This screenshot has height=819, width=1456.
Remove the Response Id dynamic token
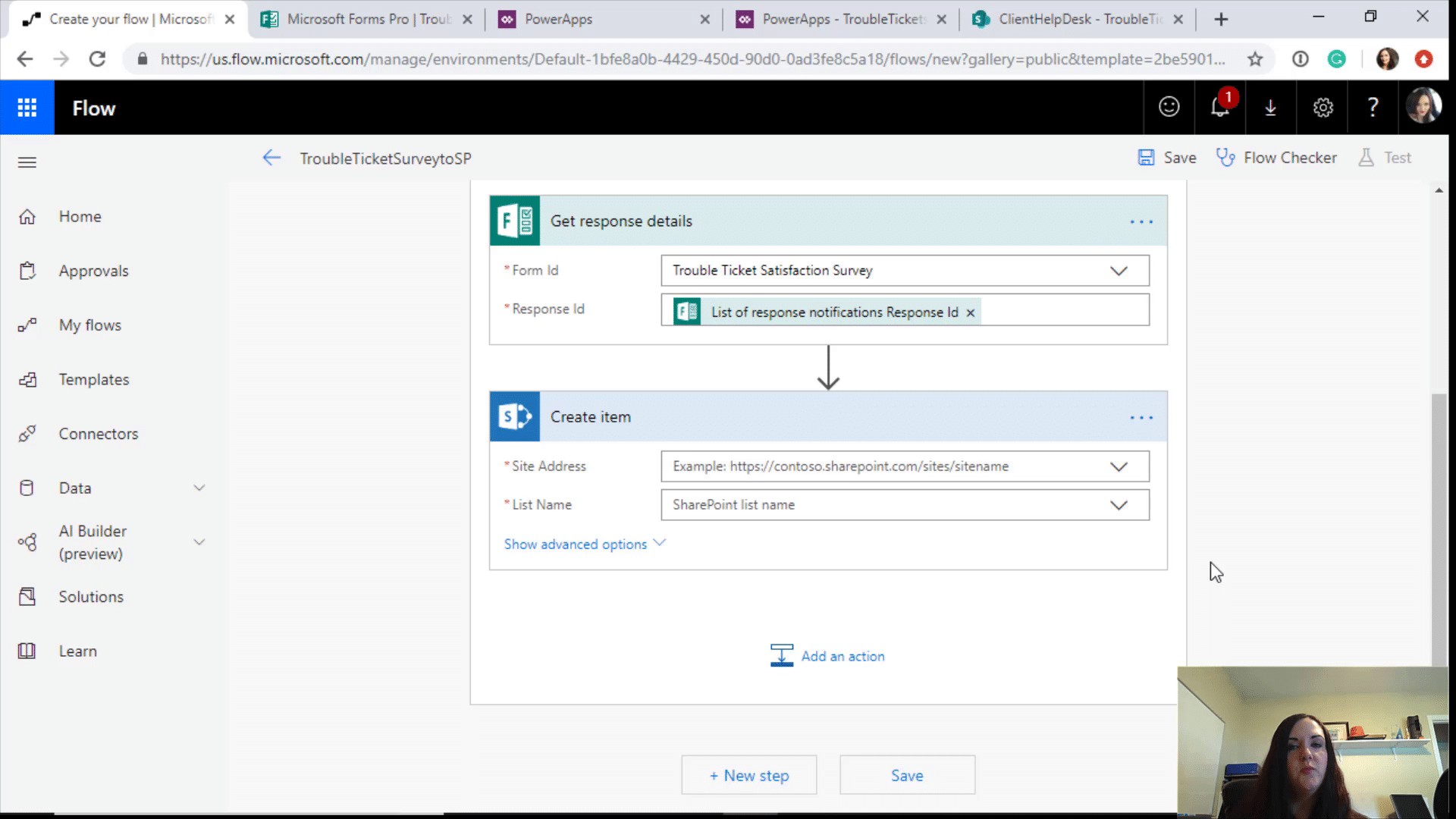point(970,312)
